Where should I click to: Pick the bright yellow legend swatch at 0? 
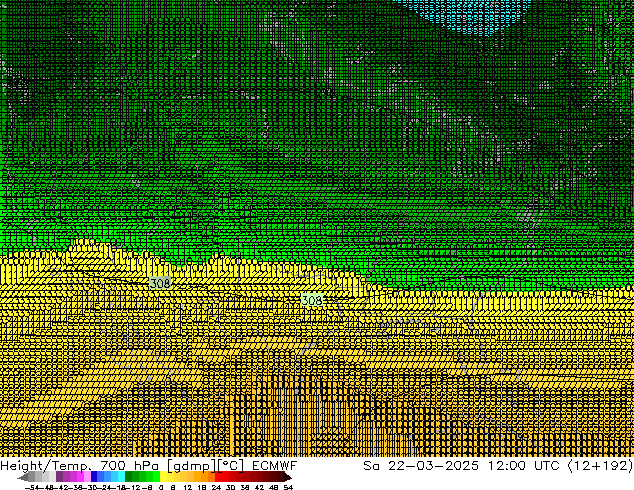click(x=163, y=477)
